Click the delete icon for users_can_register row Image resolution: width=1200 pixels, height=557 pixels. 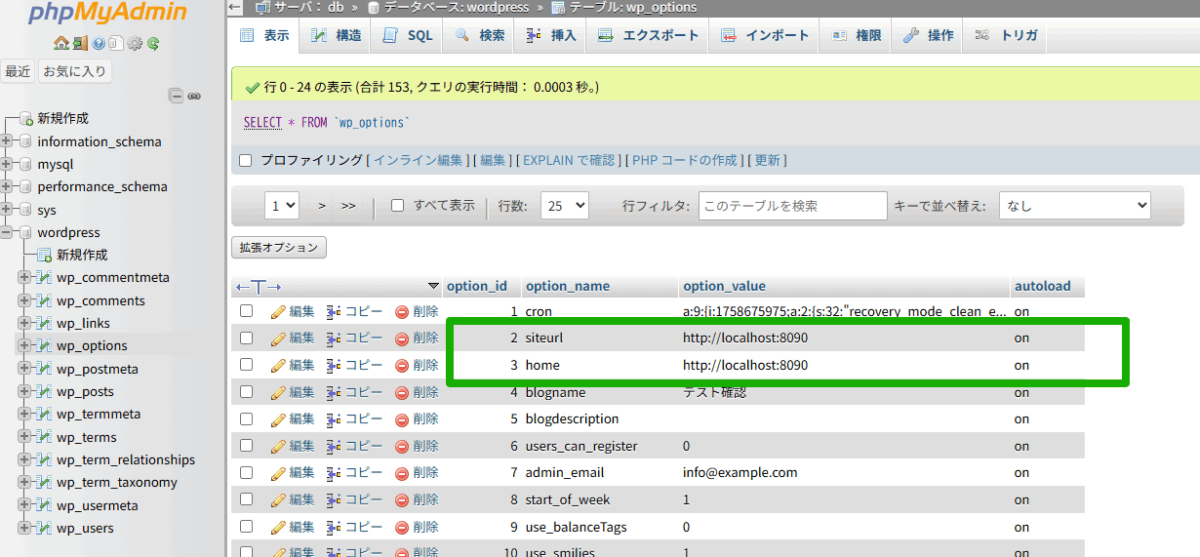(x=402, y=446)
